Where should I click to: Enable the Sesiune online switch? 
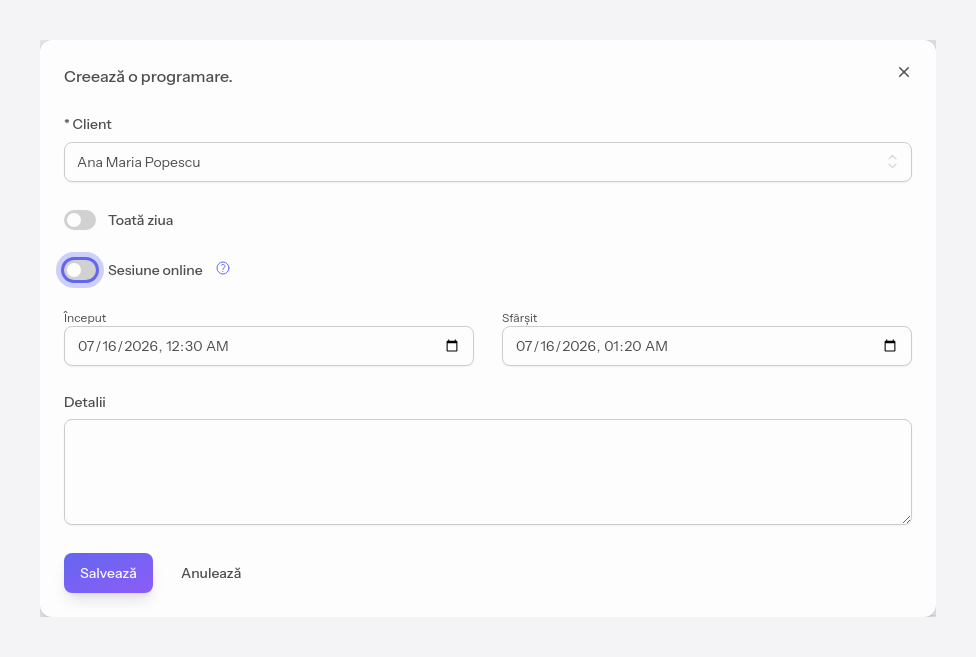click(x=80, y=270)
